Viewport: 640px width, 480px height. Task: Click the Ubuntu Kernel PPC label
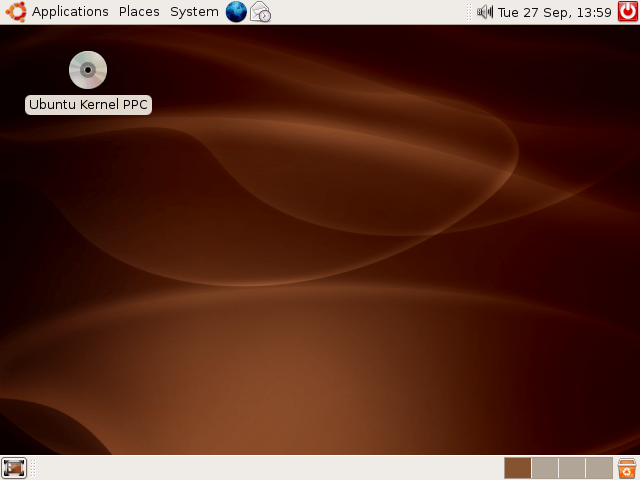tap(88, 104)
